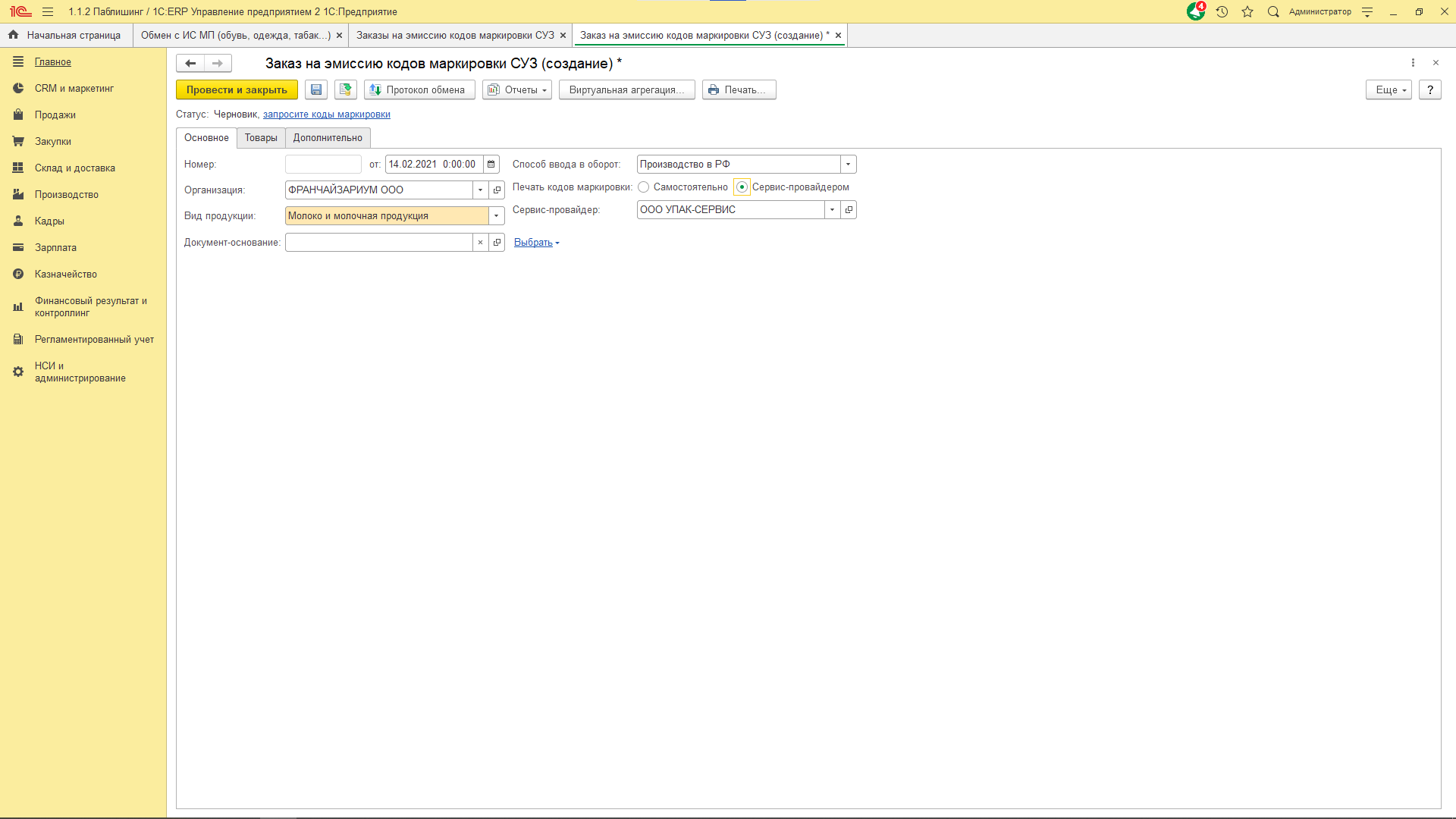Switch to the Товары tab
Screen dimensions: 1456x819
261,138
